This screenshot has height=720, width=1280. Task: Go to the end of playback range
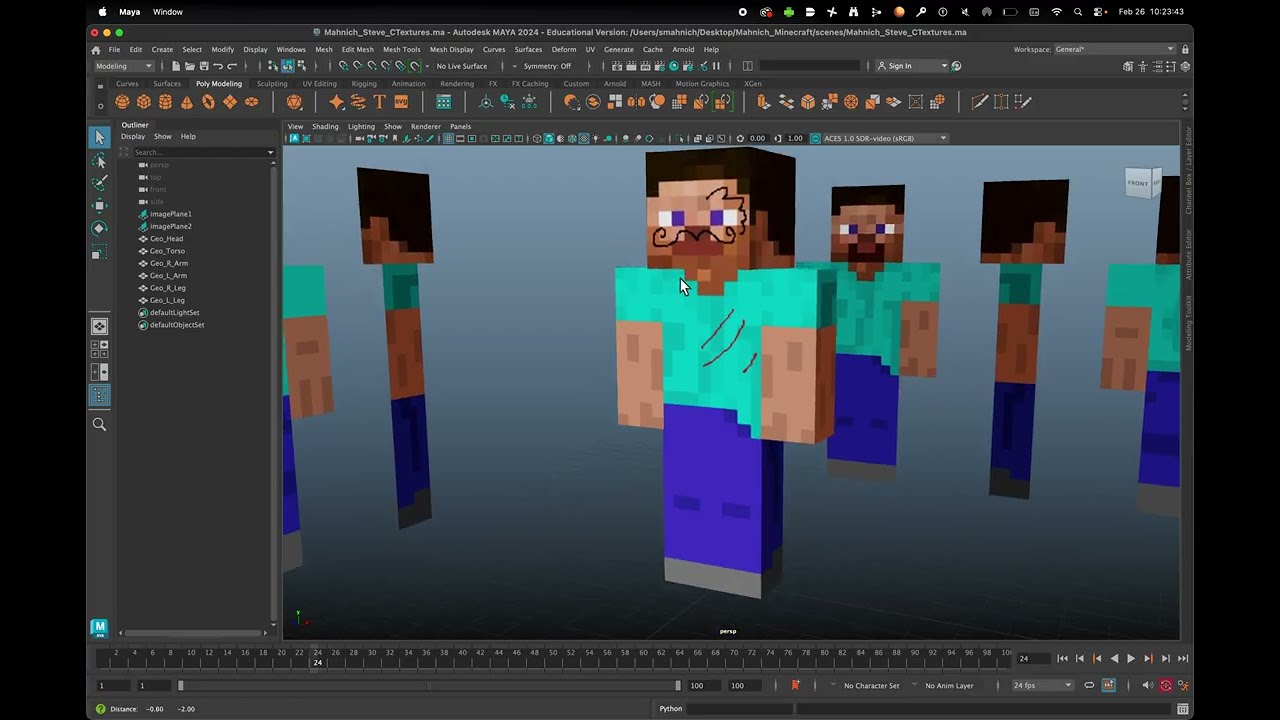pyautogui.click(x=1183, y=658)
